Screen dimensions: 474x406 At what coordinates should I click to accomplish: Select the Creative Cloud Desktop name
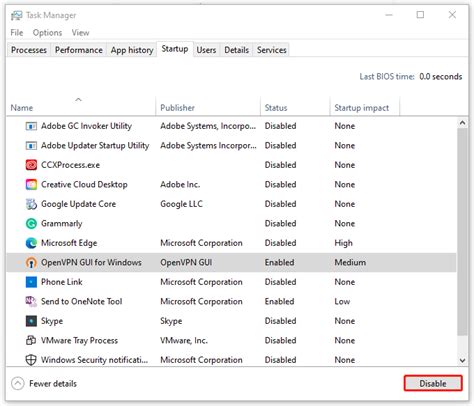[84, 184]
